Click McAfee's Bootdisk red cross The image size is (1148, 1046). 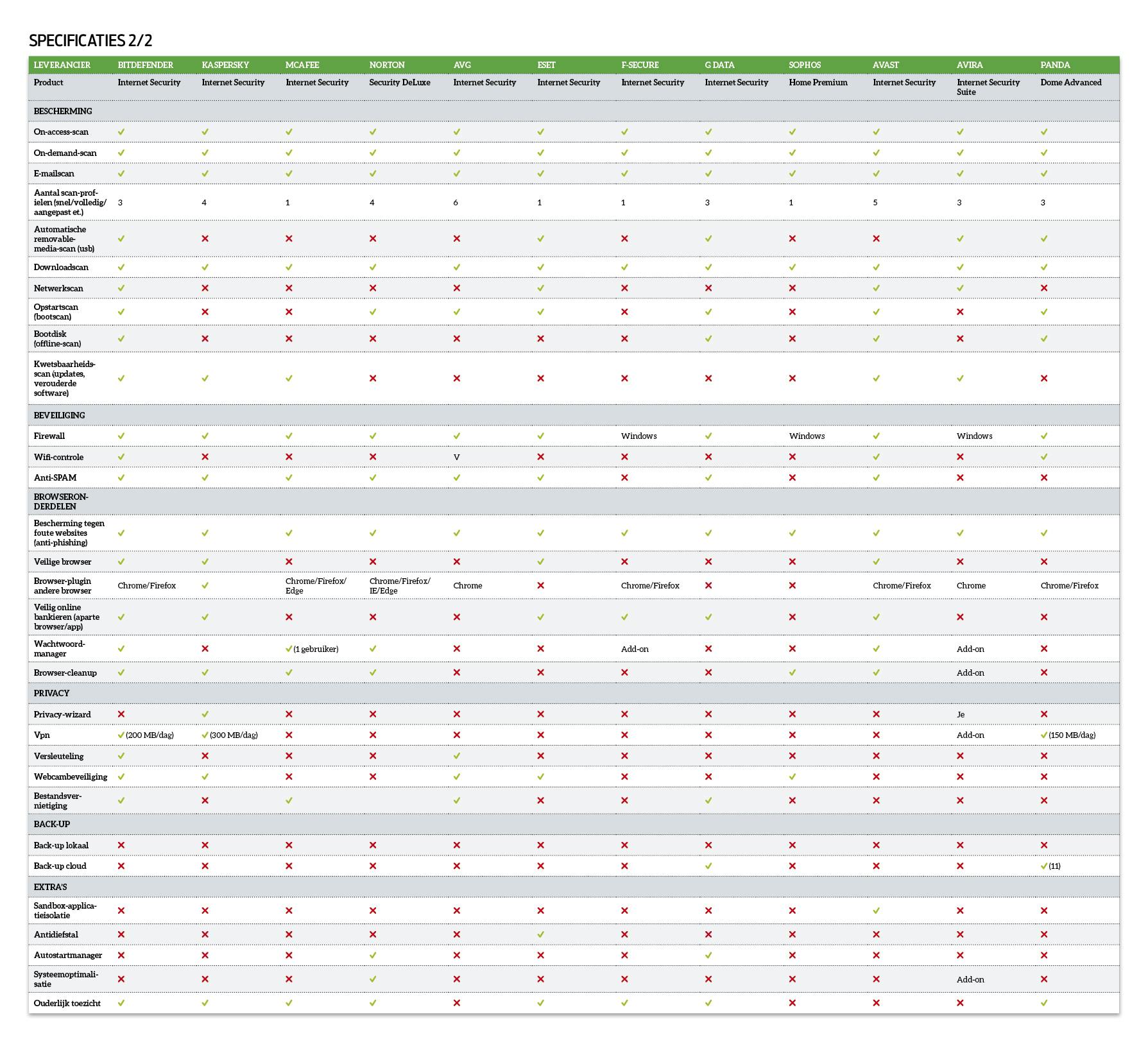click(289, 338)
